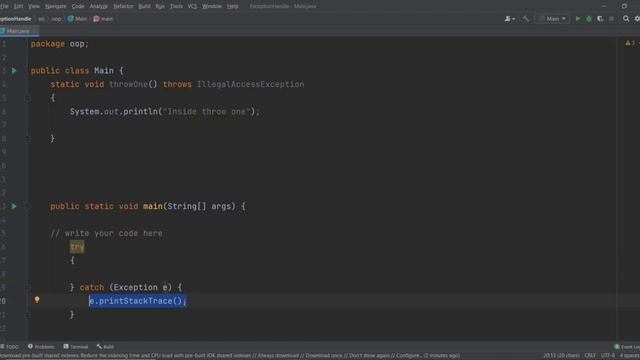
Task: Click the UTF-8 encoding indicator
Action: [607, 356]
